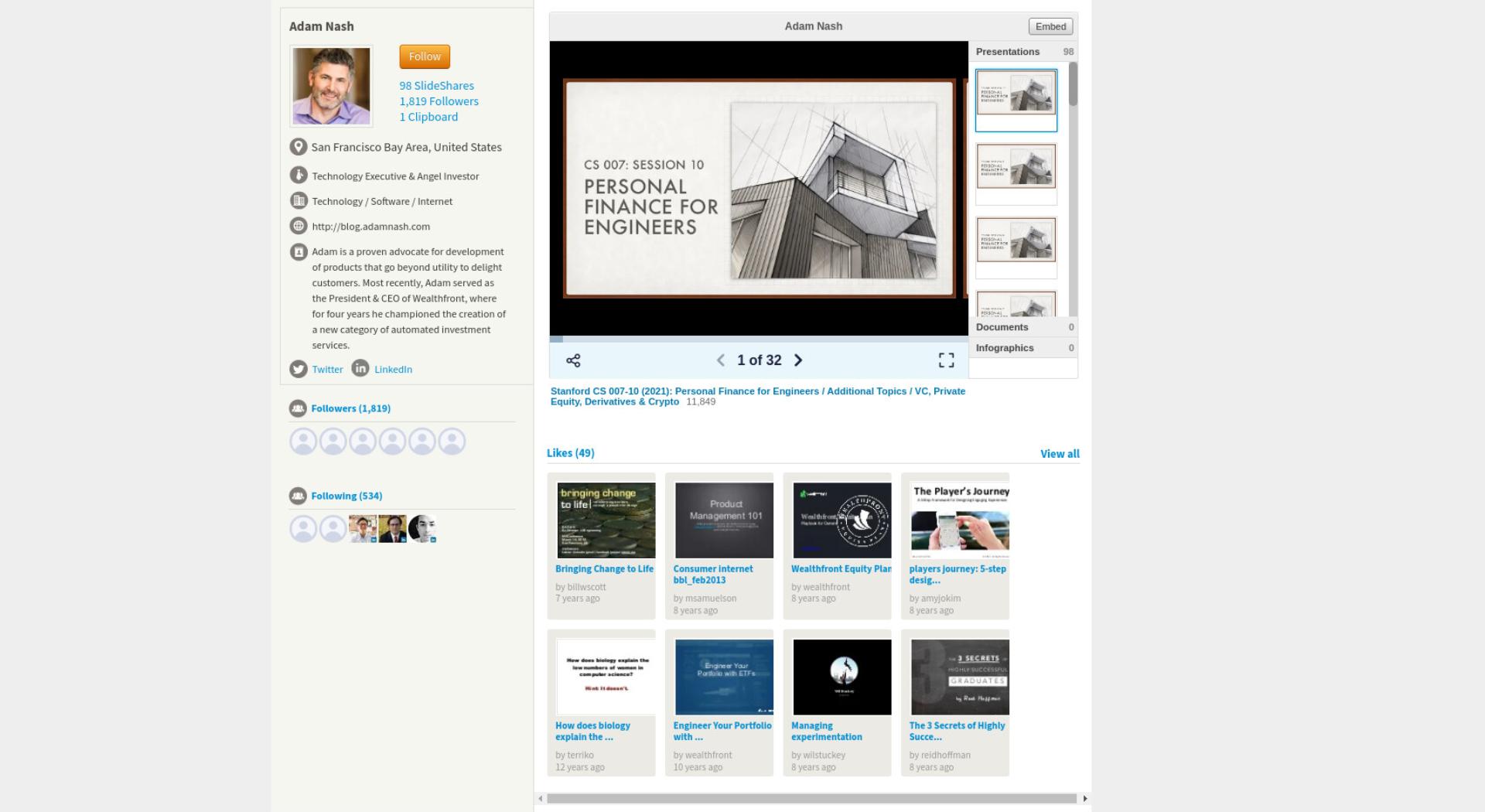Advance to the next slide arrow
Image resolution: width=1485 pixels, height=812 pixels.
798,360
